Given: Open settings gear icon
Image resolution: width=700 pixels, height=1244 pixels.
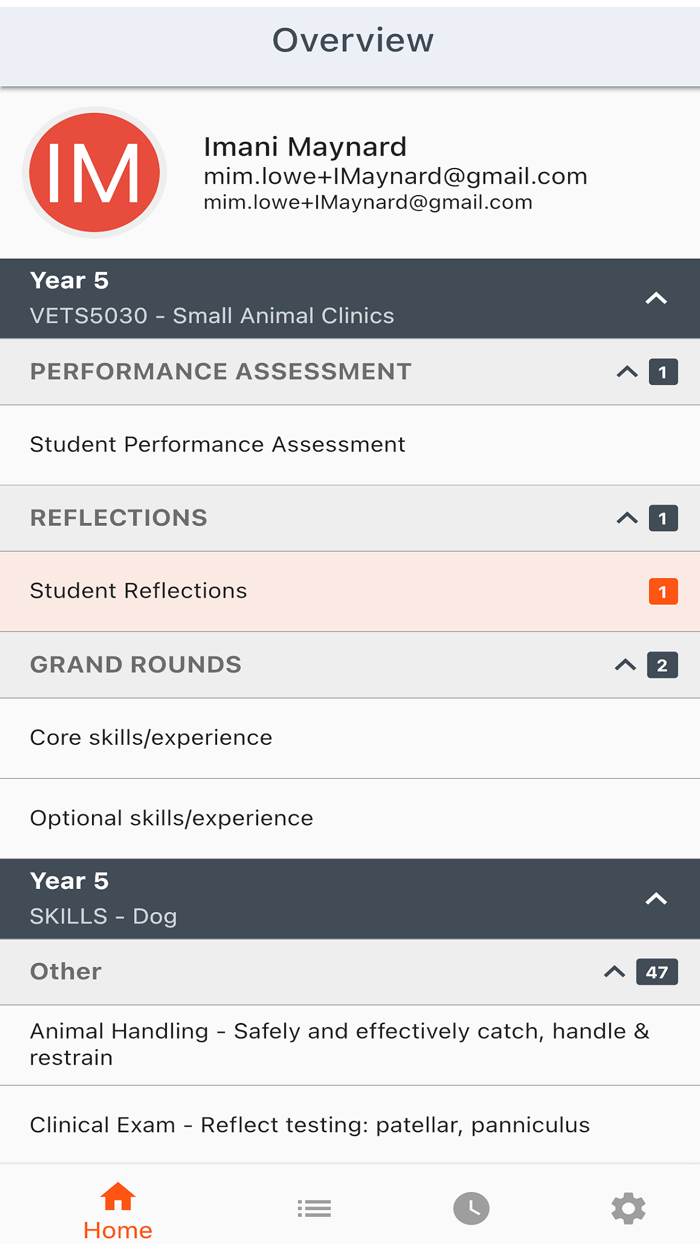Looking at the screenshot, I should [x=628, y=1209].
